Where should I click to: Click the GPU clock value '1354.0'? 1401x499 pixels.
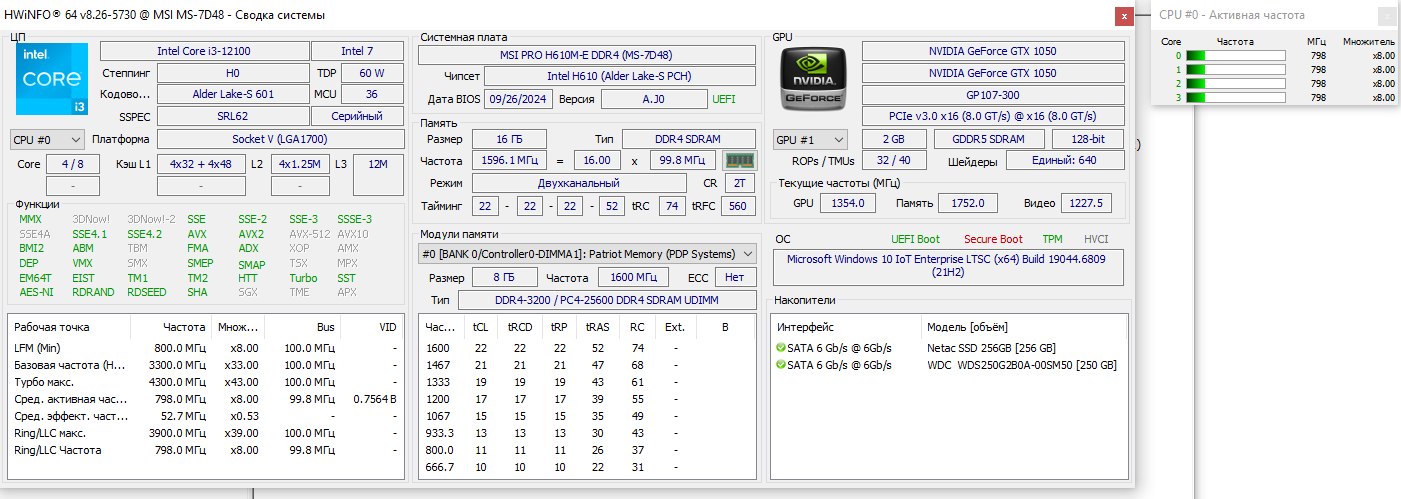click(849, 203)
